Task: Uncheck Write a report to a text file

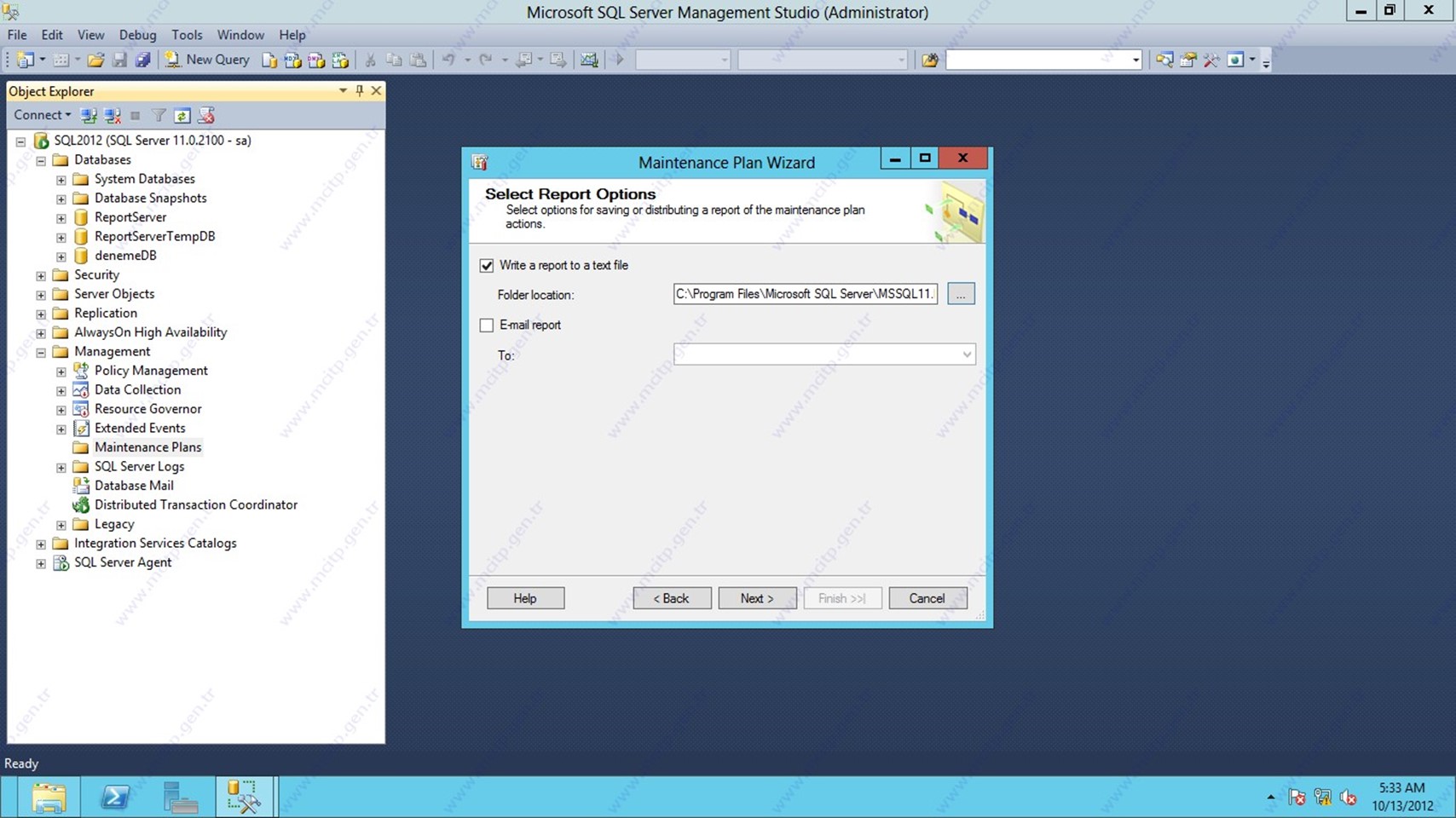Action: 487,266
